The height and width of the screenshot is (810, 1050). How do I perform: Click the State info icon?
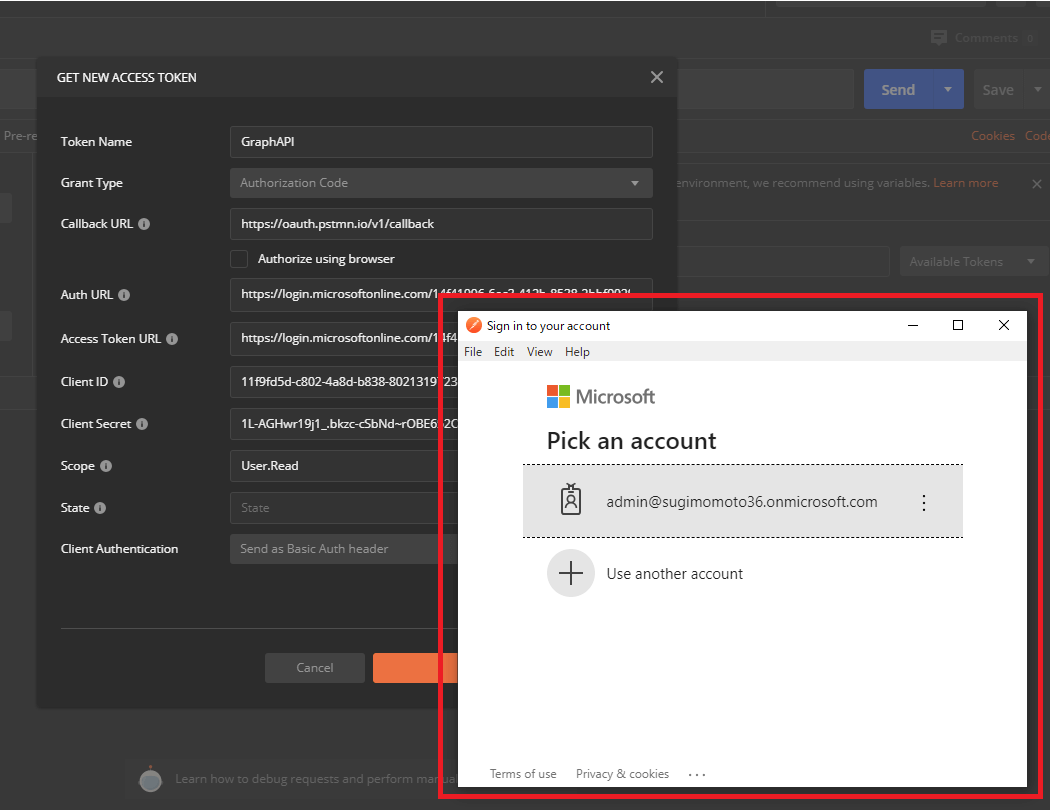point(100,508)
